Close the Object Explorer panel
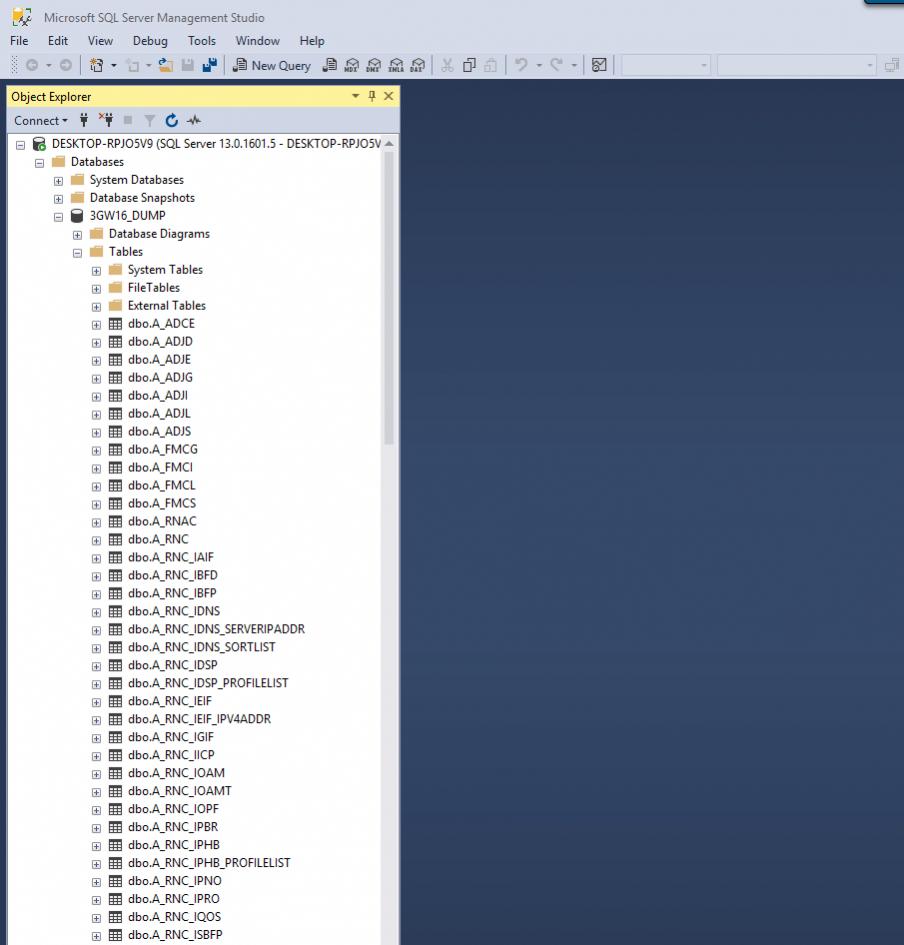The height and width of the screenshot is (945, 904). [x=389, y=96]
